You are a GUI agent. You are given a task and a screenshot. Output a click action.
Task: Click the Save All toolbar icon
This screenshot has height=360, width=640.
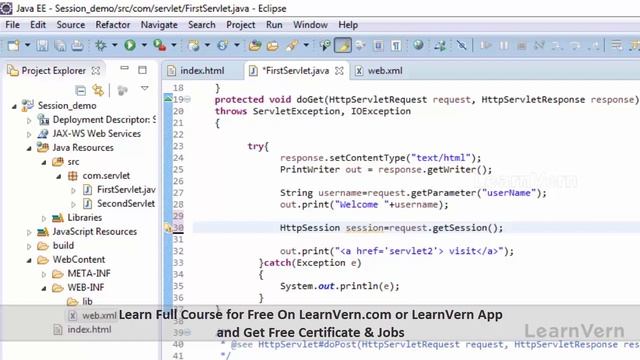coord(60,45)
